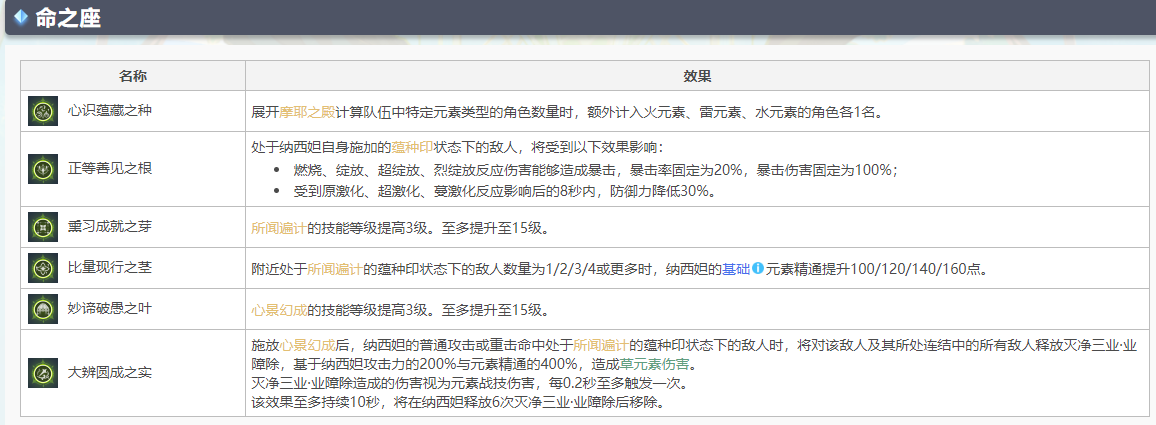Click 心景幻成 link in 大辨圆成之实 row

(307, 345)
